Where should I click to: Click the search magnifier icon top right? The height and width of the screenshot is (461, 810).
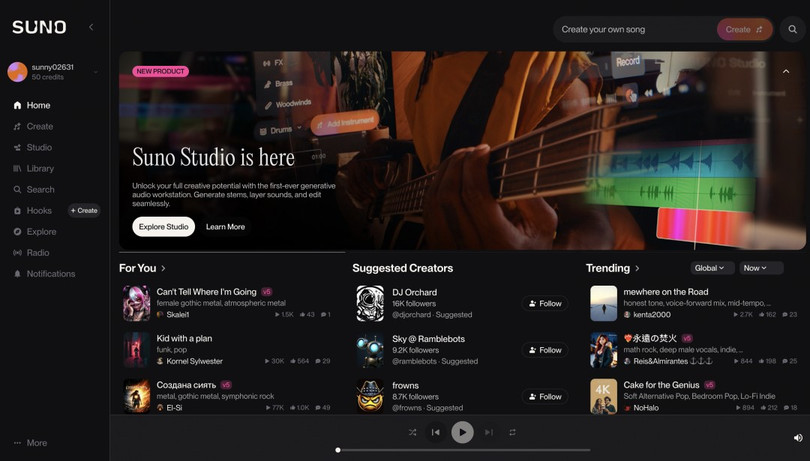tap(793, 30)
